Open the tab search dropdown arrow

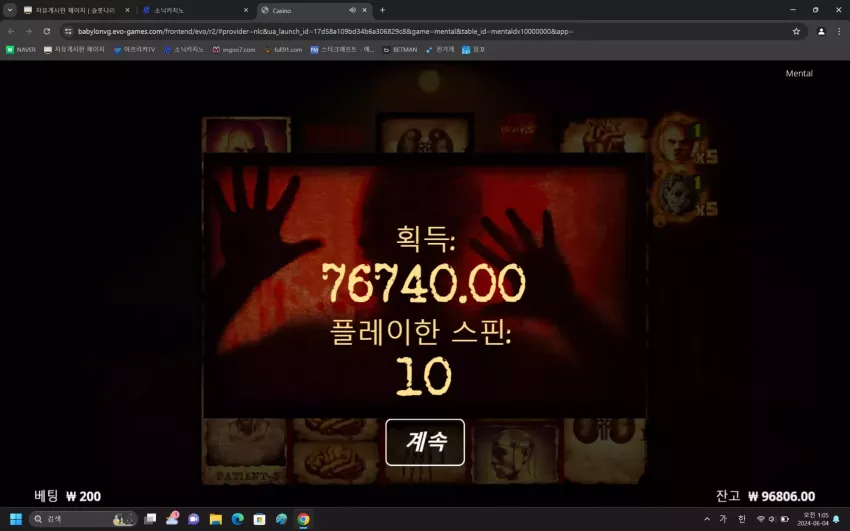[x=10, y=10]
